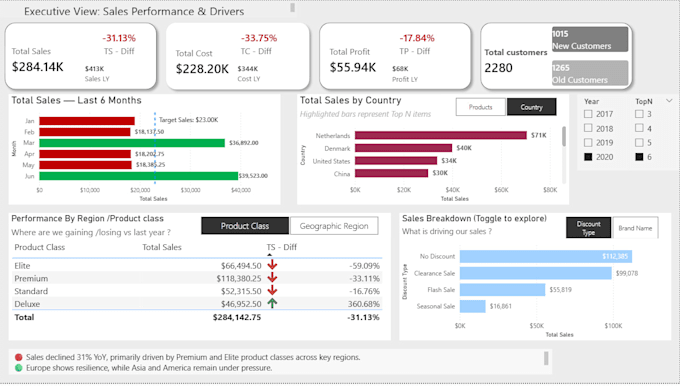This screenshot has height=386, width=680.
Task: Uncheck the 2020 year checkbox
Action: [x=588, y=157]
